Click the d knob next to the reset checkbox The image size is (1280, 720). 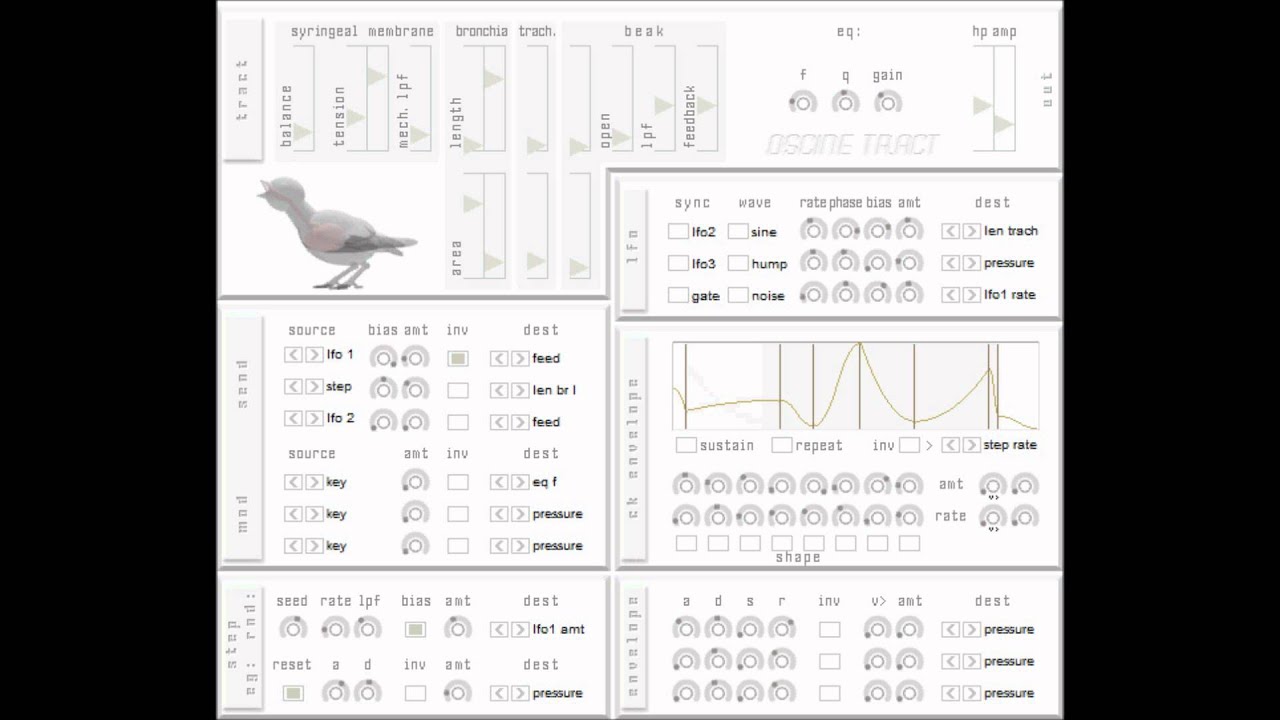pyautogui.click(x=367, y=693)
